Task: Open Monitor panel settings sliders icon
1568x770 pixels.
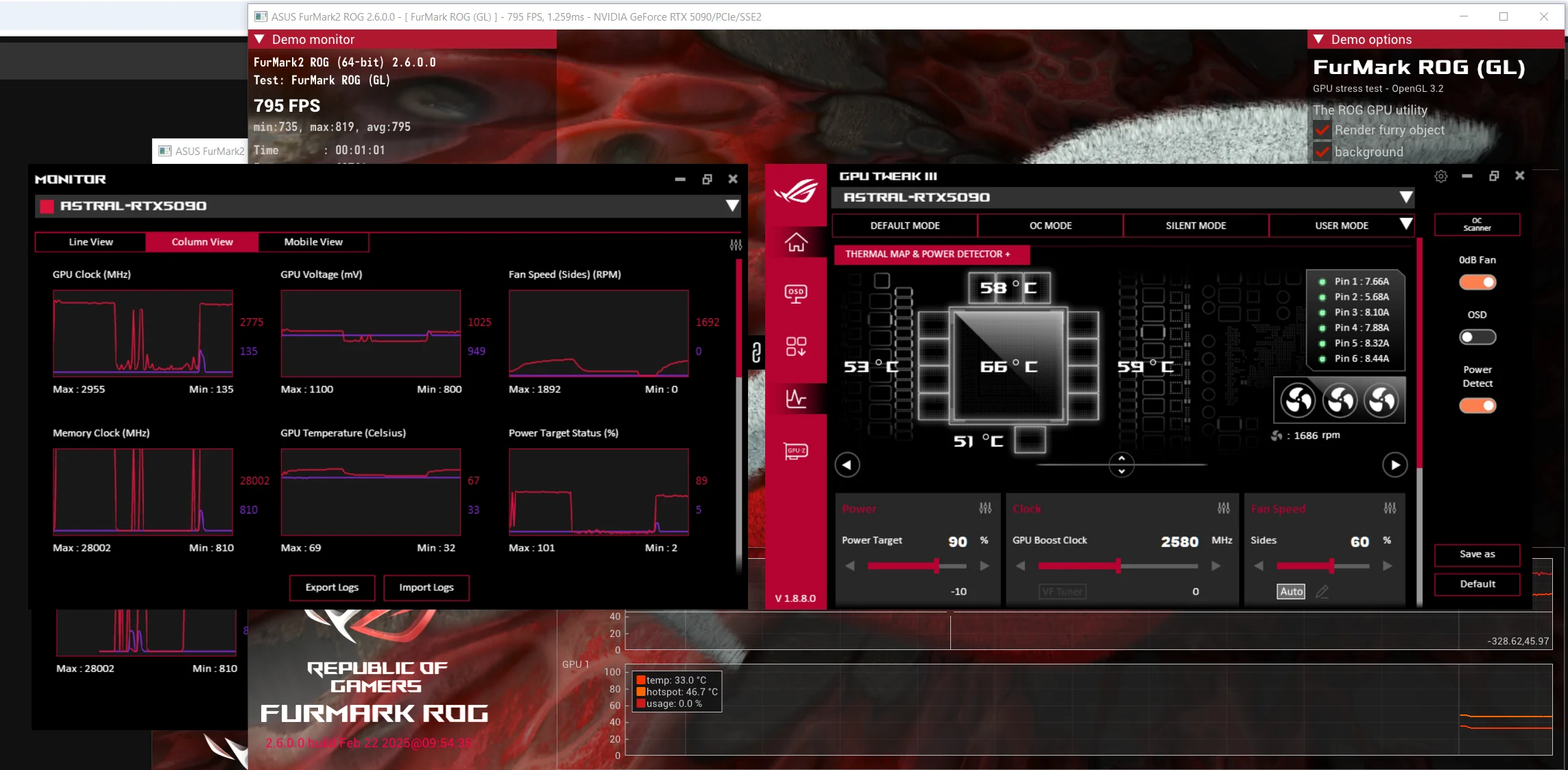Action: pyautogui.click(x=736, y=245)
